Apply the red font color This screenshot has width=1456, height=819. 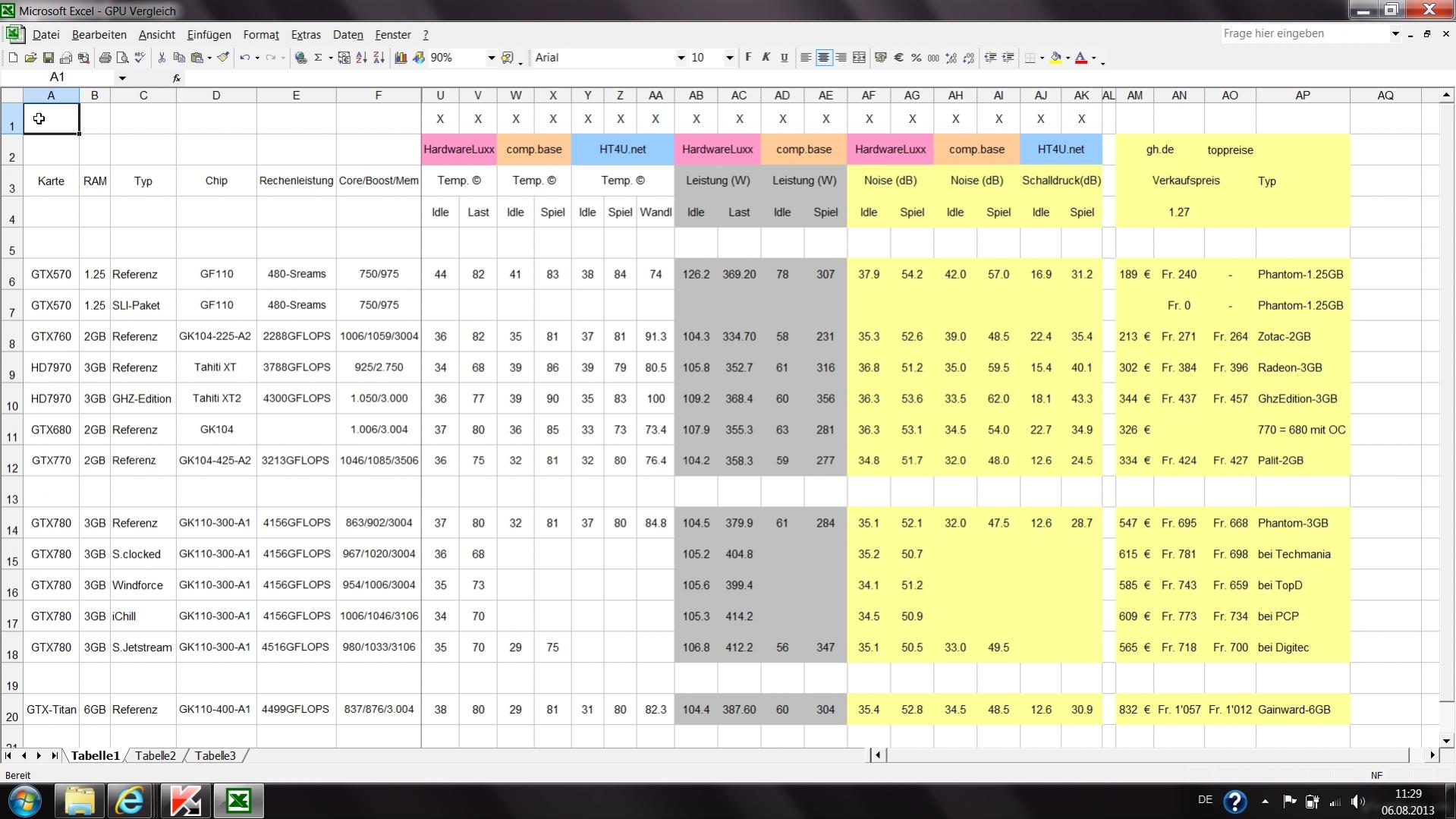1082,58
